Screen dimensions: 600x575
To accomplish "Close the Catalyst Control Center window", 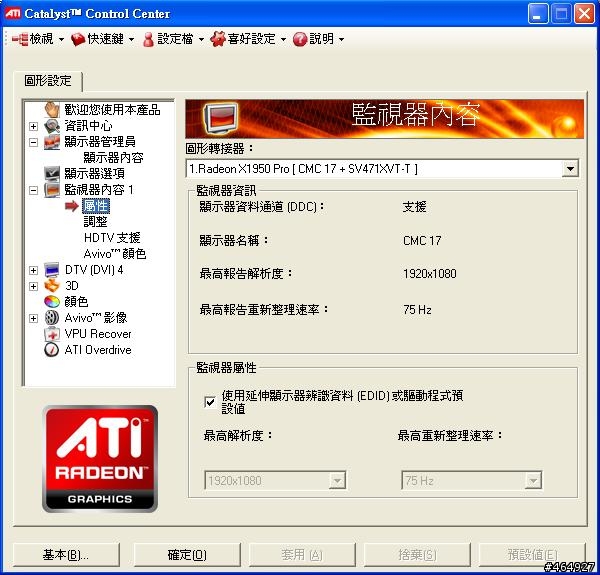I will (x=584, y=14).
